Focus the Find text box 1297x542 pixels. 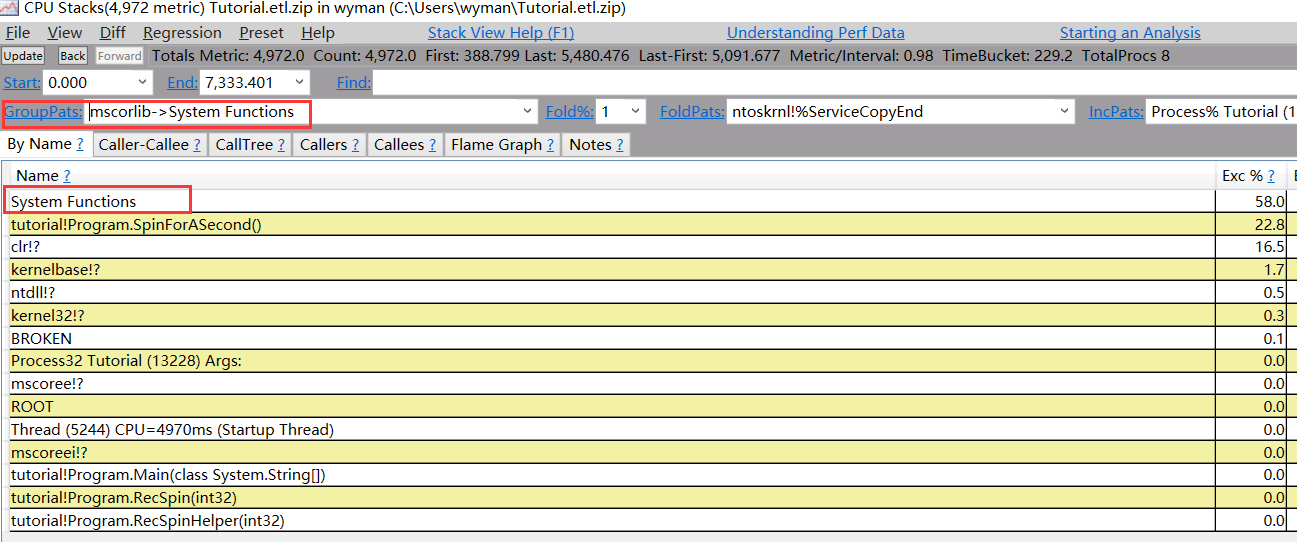coord(834,82)
